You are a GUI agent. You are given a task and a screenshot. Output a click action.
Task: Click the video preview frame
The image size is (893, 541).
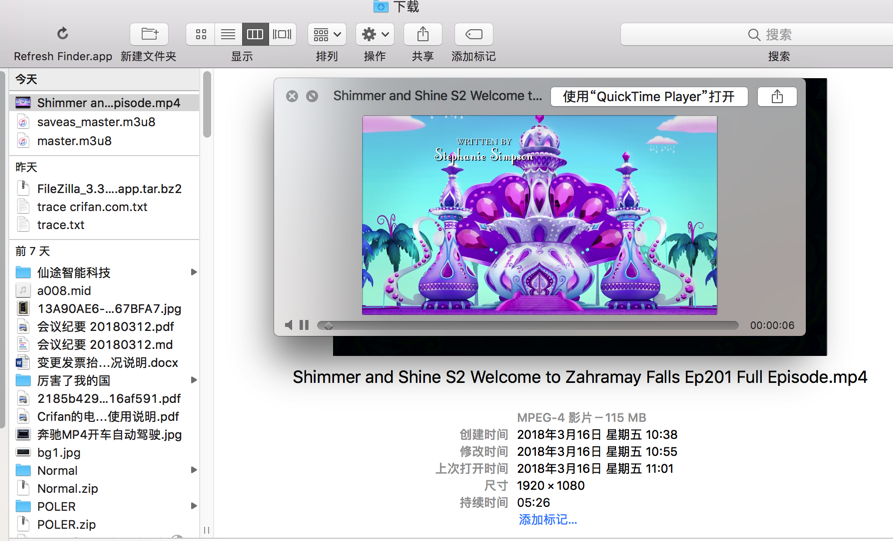(x=539, y=215)
